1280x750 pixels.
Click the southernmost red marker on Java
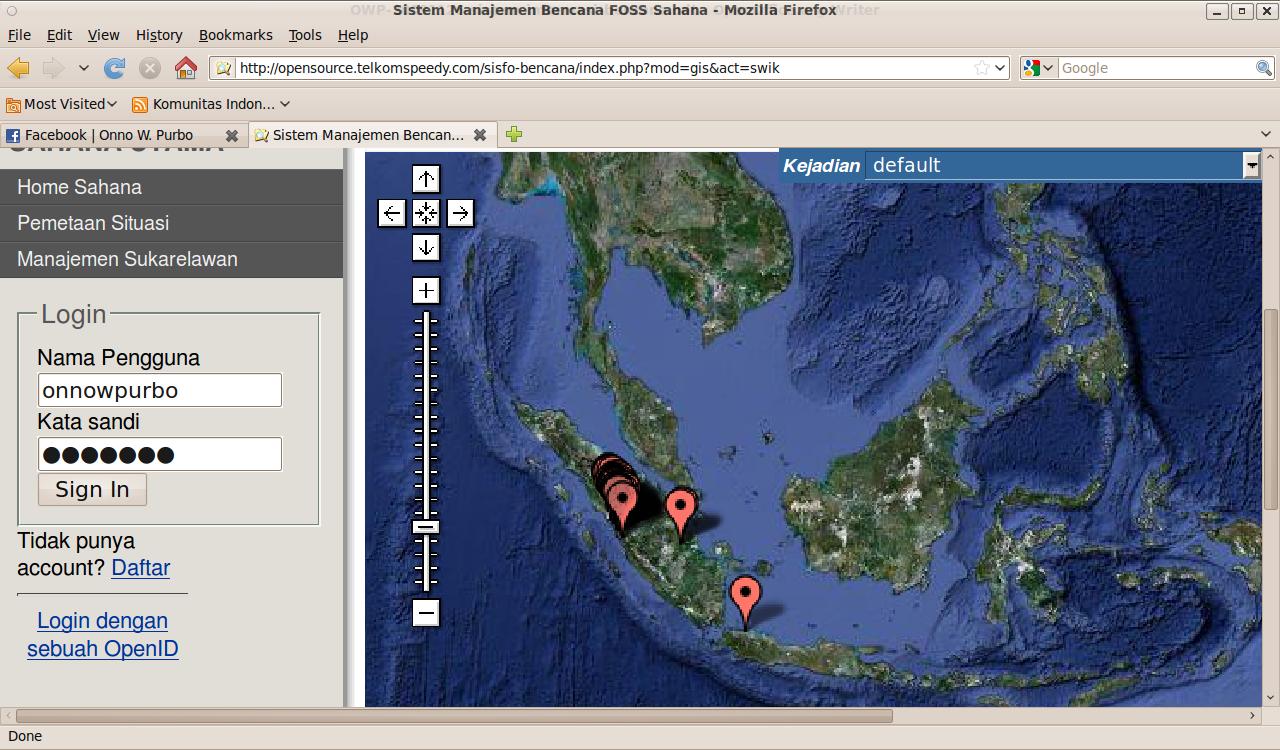[x=745, y=596]
